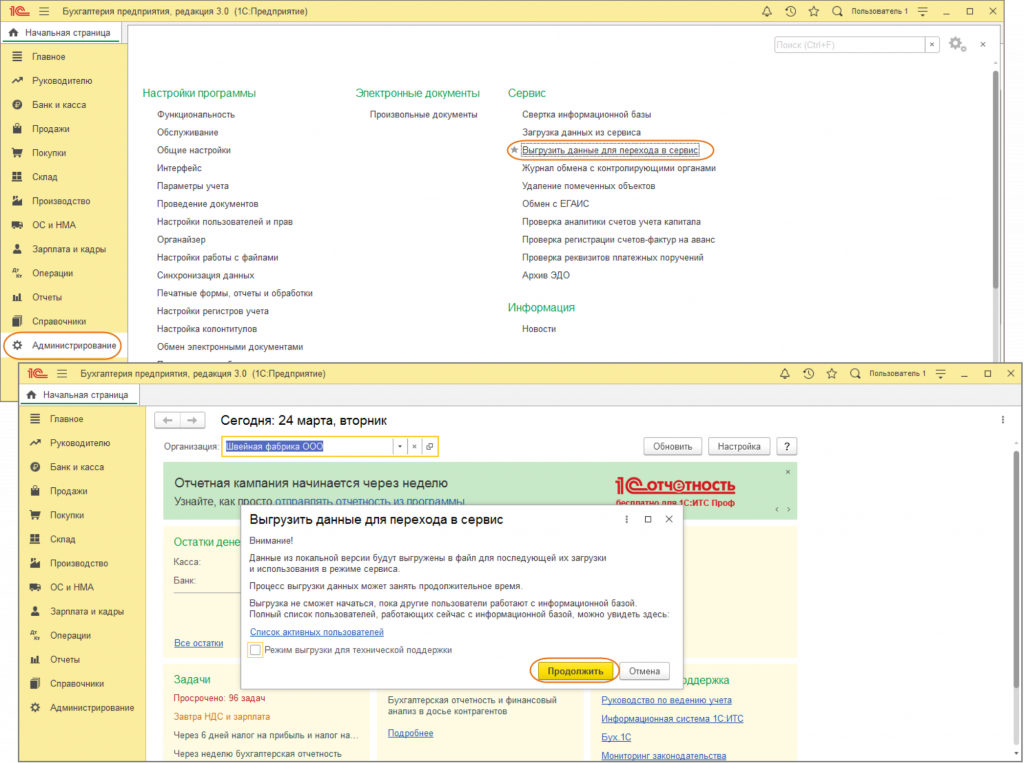
Task: Open the three-dot menu in the dialog title
Action: point(626,520)
